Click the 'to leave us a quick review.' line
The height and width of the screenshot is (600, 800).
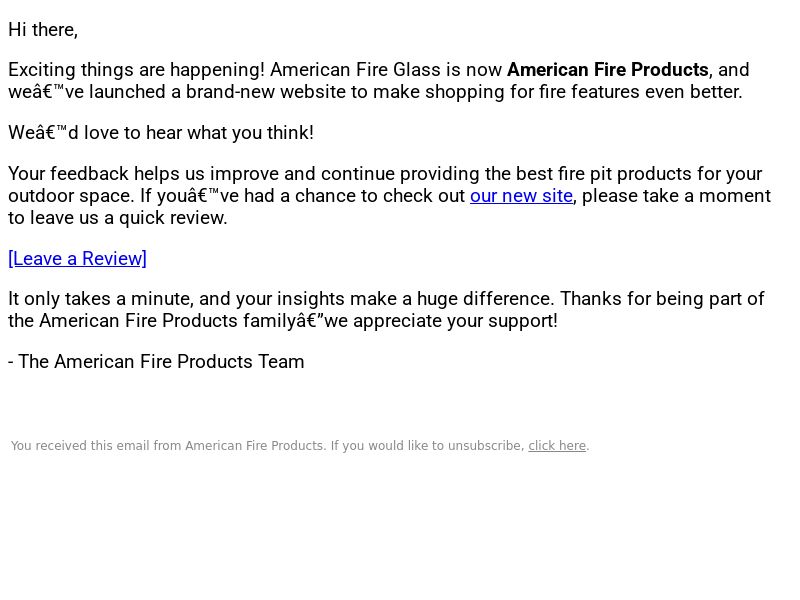pos(118,218)
